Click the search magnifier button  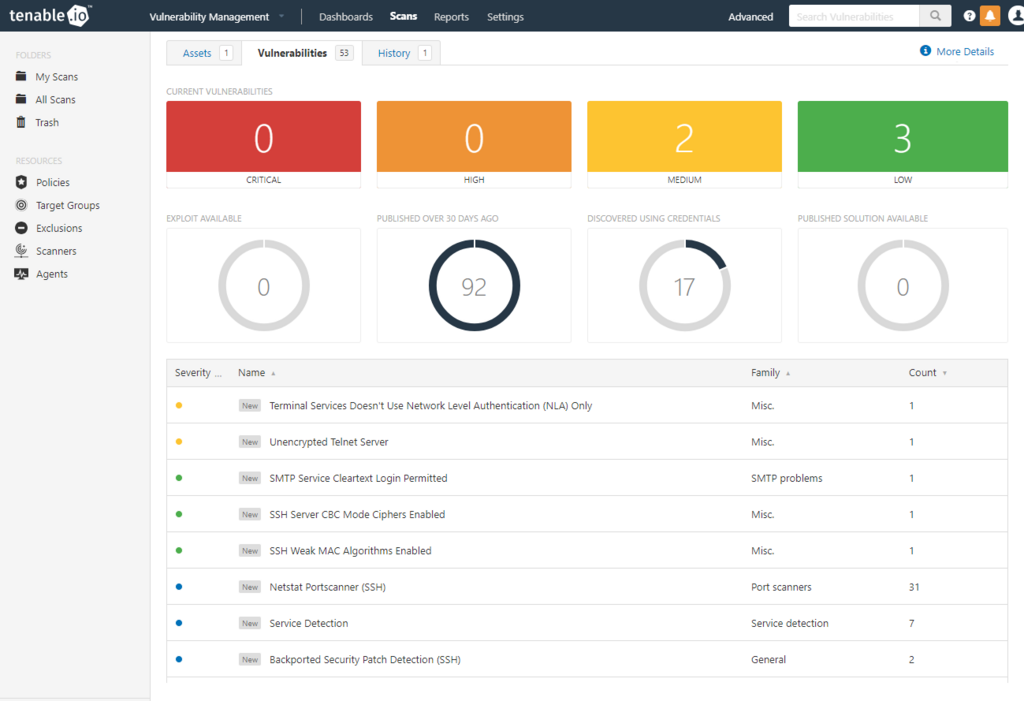point(935,16)
